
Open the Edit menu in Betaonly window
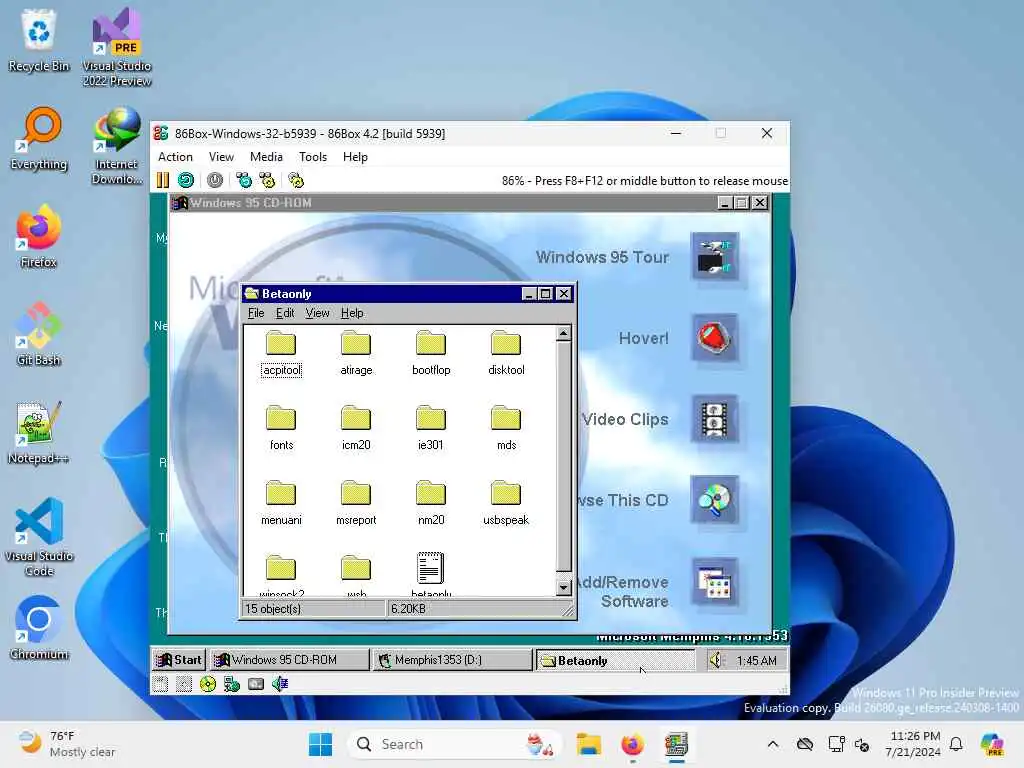click(x=285, y=313)
